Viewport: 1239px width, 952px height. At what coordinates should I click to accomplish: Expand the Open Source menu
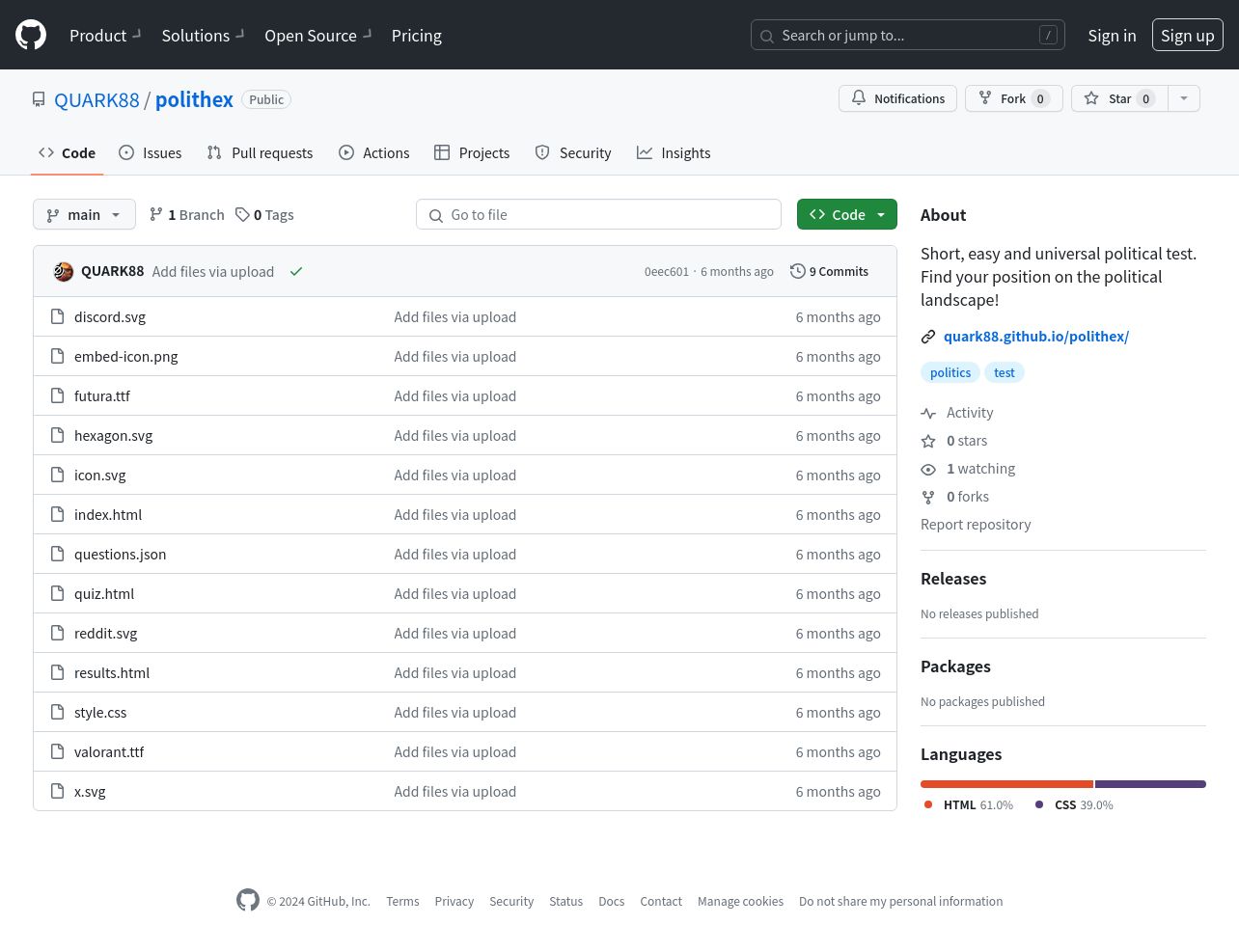[x=317, y=35]
